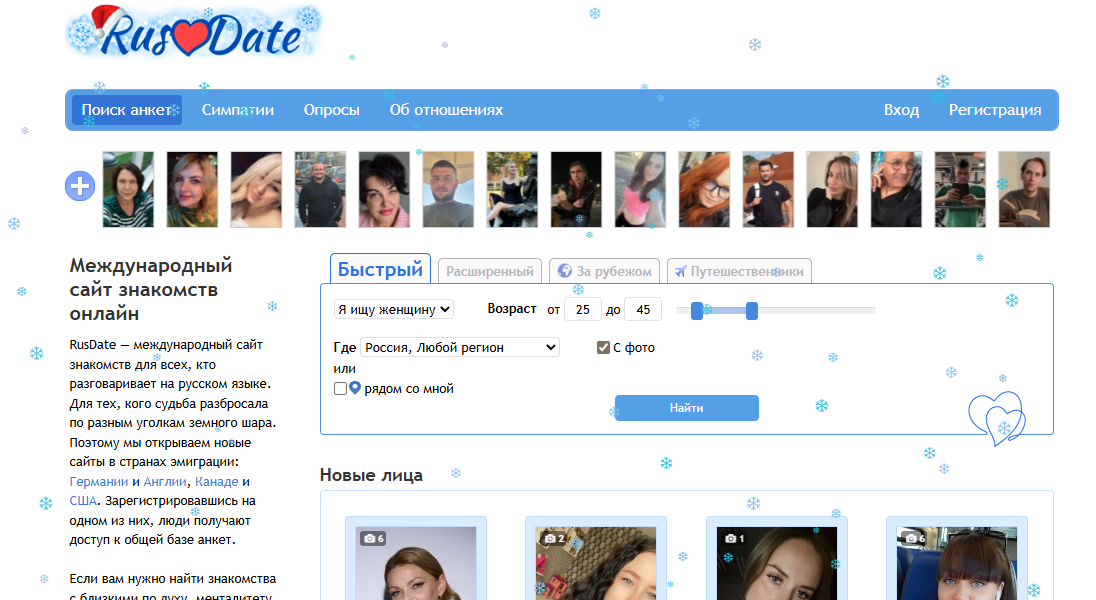Uncheck the С фото checkbox
Image resolution: width=1096 pixels, height=600 pixels.
(x=603, y=348)
